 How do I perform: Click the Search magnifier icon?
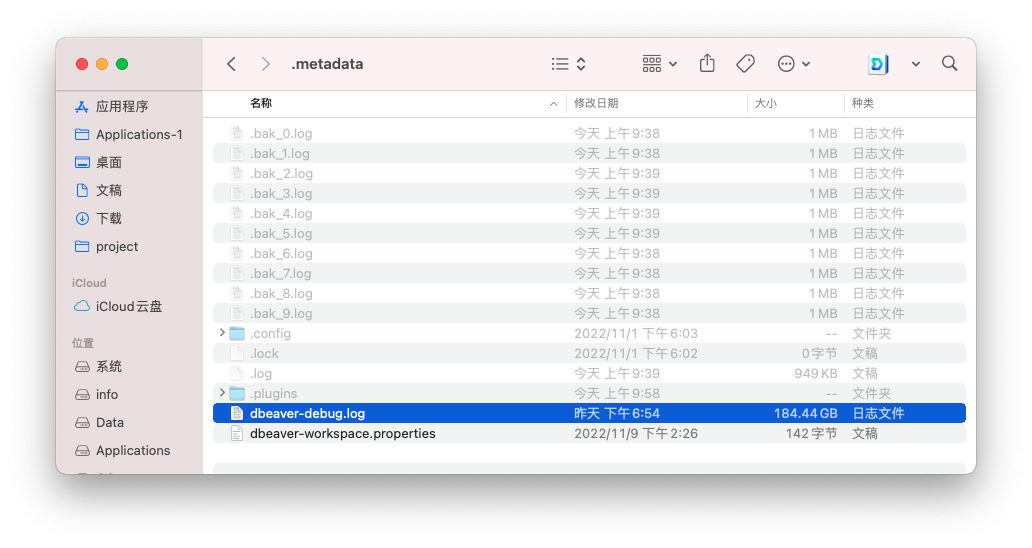[949, 63]
